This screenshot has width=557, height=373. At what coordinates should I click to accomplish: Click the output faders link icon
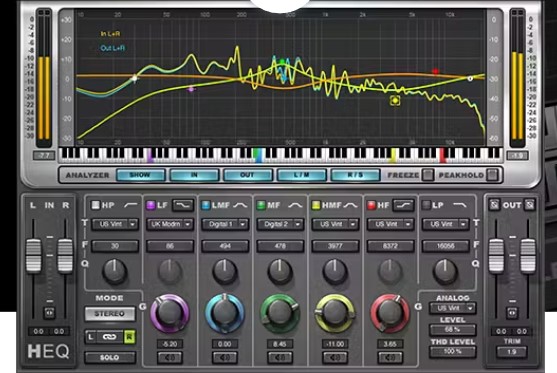(x=512, y=313)
